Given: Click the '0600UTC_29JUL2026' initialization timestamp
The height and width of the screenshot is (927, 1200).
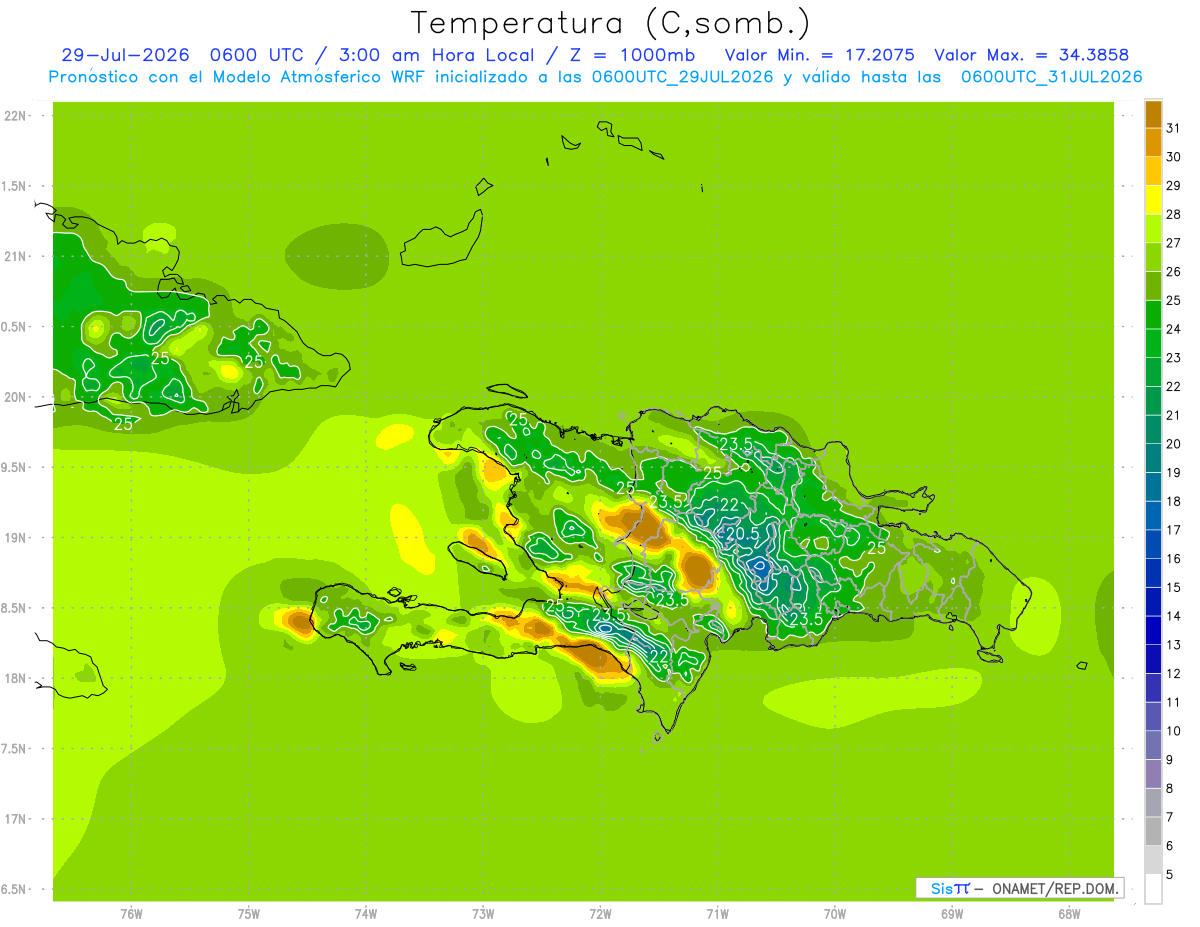Looking at the screenshot, I should tap(683, 77).
